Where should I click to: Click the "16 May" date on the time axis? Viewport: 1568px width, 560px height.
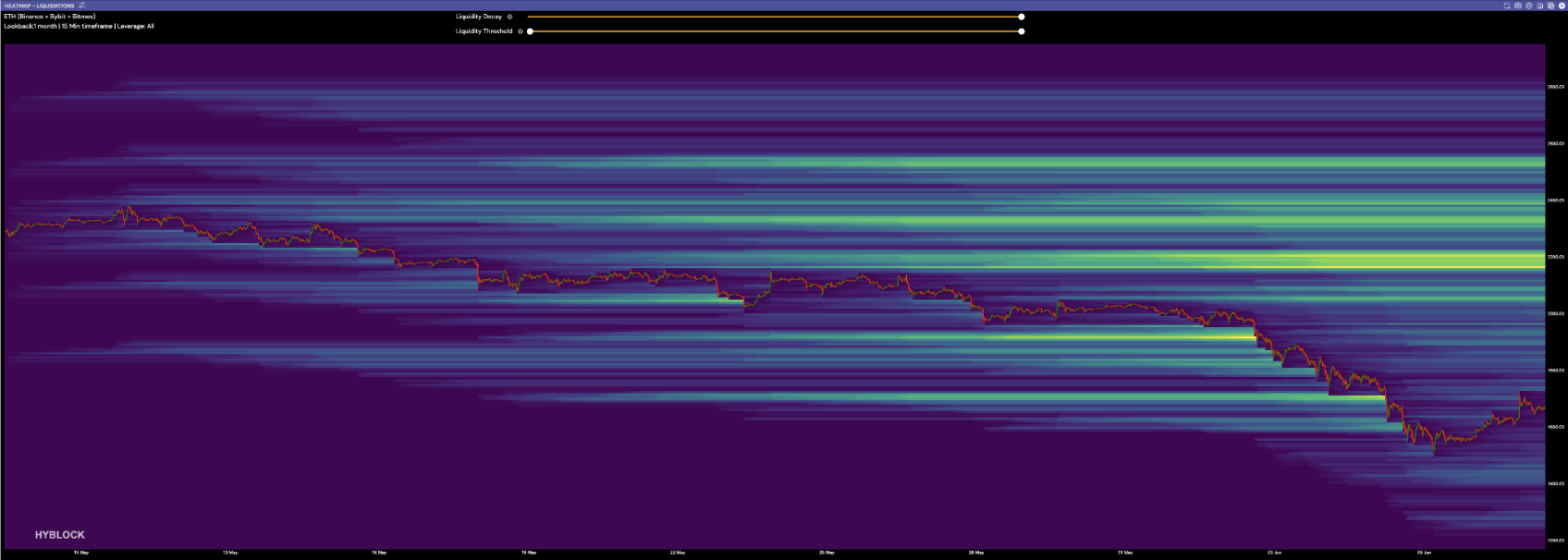(379, 553)
